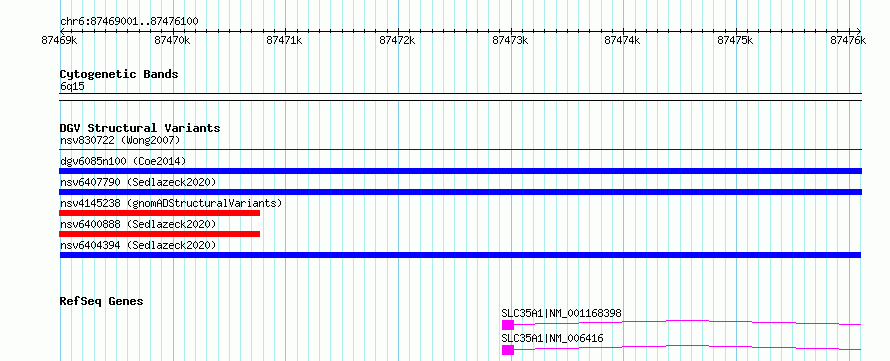Click the 87475k ruler tick label
890x361 pixels.
736,40
